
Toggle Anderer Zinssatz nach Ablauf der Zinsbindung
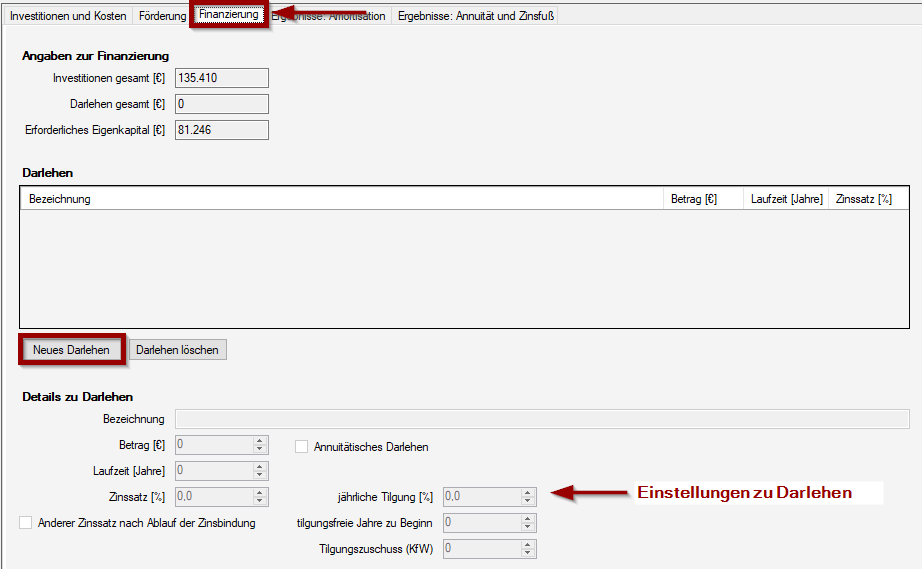tap(26, 523)
